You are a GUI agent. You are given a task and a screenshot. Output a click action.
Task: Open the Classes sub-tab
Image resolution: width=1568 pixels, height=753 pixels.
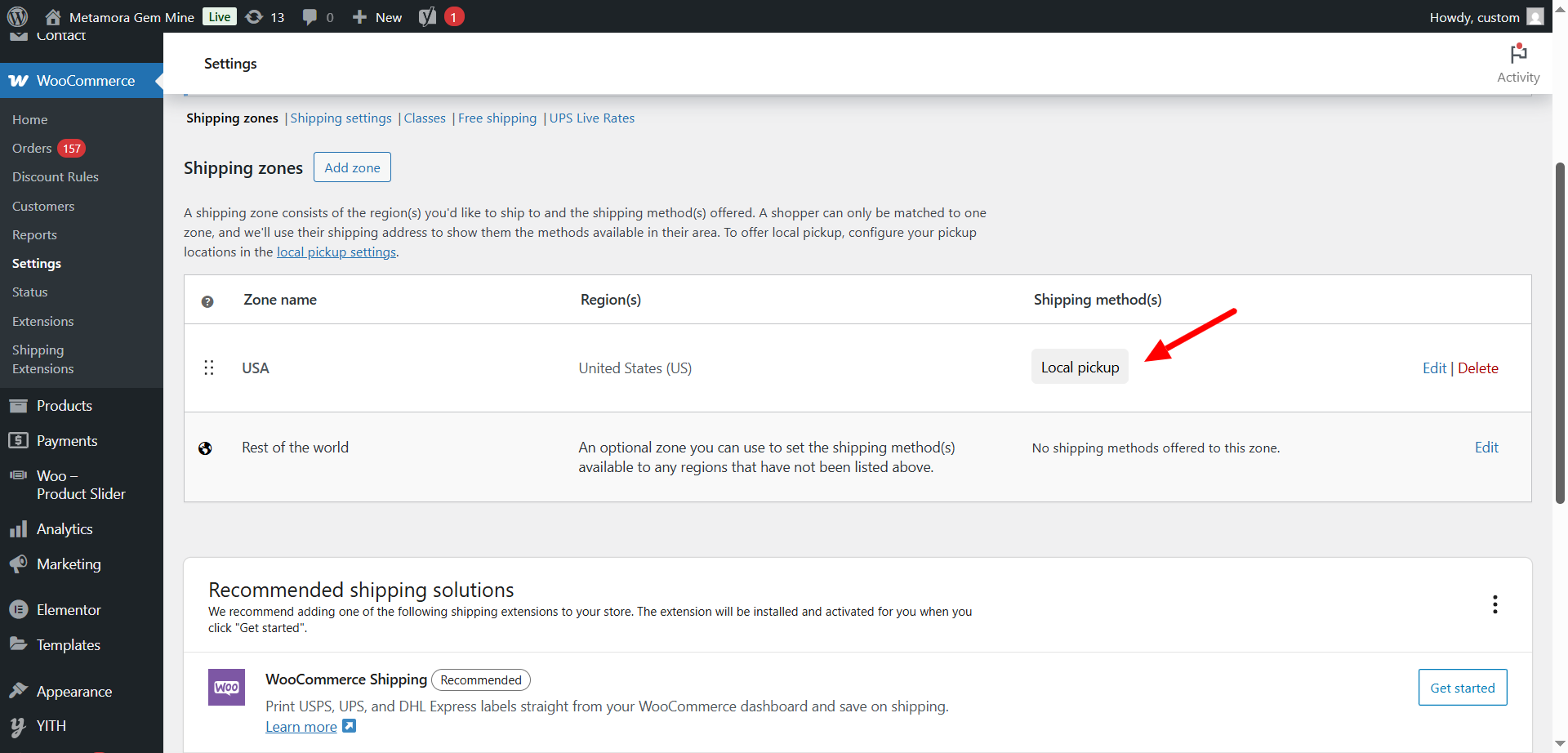(425, 118)
